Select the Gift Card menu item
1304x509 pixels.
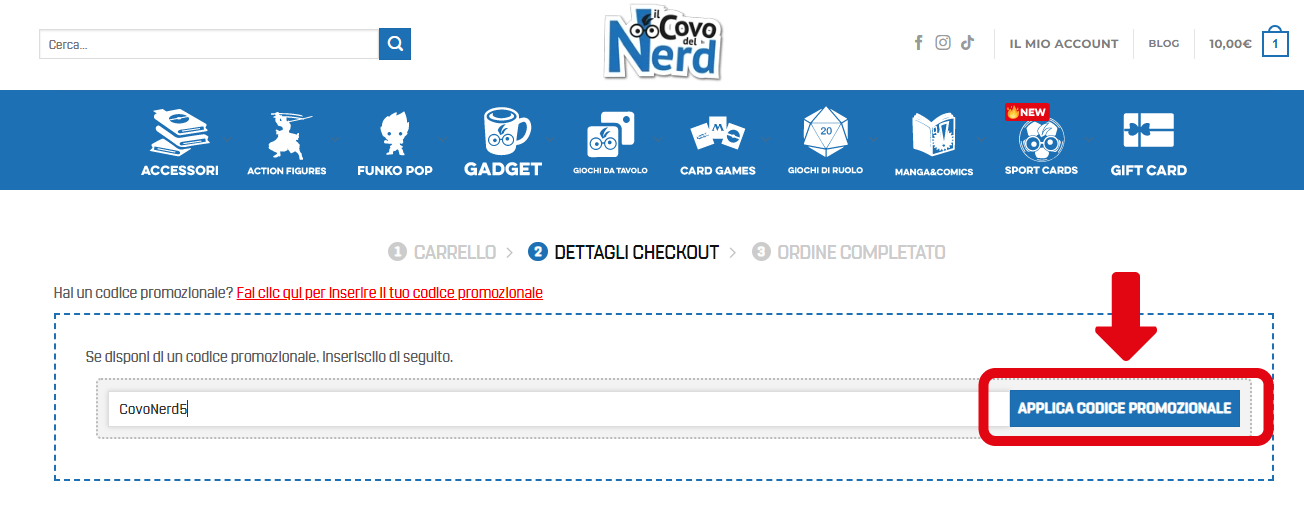(x=1148, y=142)
